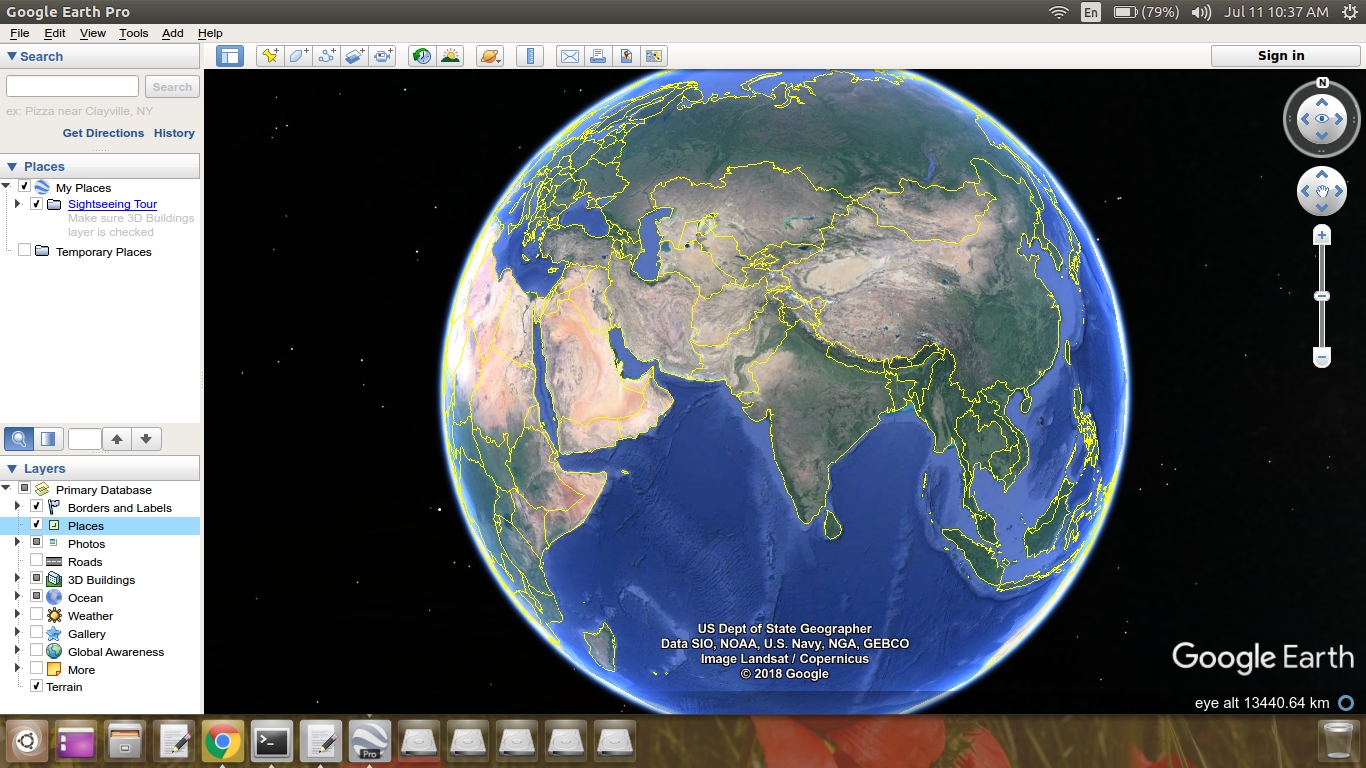The width and height of the screenshot is (1366, 768).
Task: Enable the Weather layer checkbox
Action: (37, 615)
